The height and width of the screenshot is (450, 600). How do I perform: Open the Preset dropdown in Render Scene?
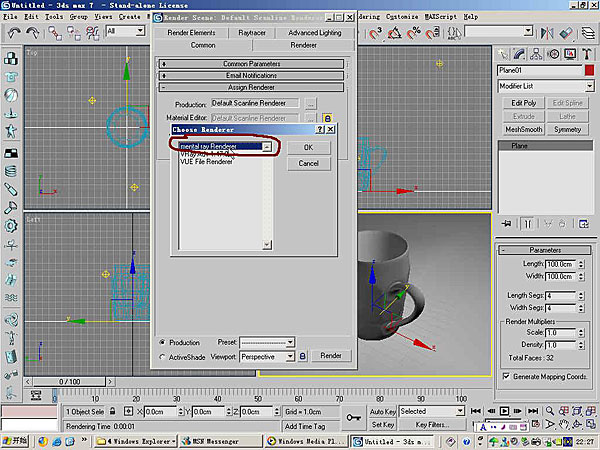[x=267, y=342]
